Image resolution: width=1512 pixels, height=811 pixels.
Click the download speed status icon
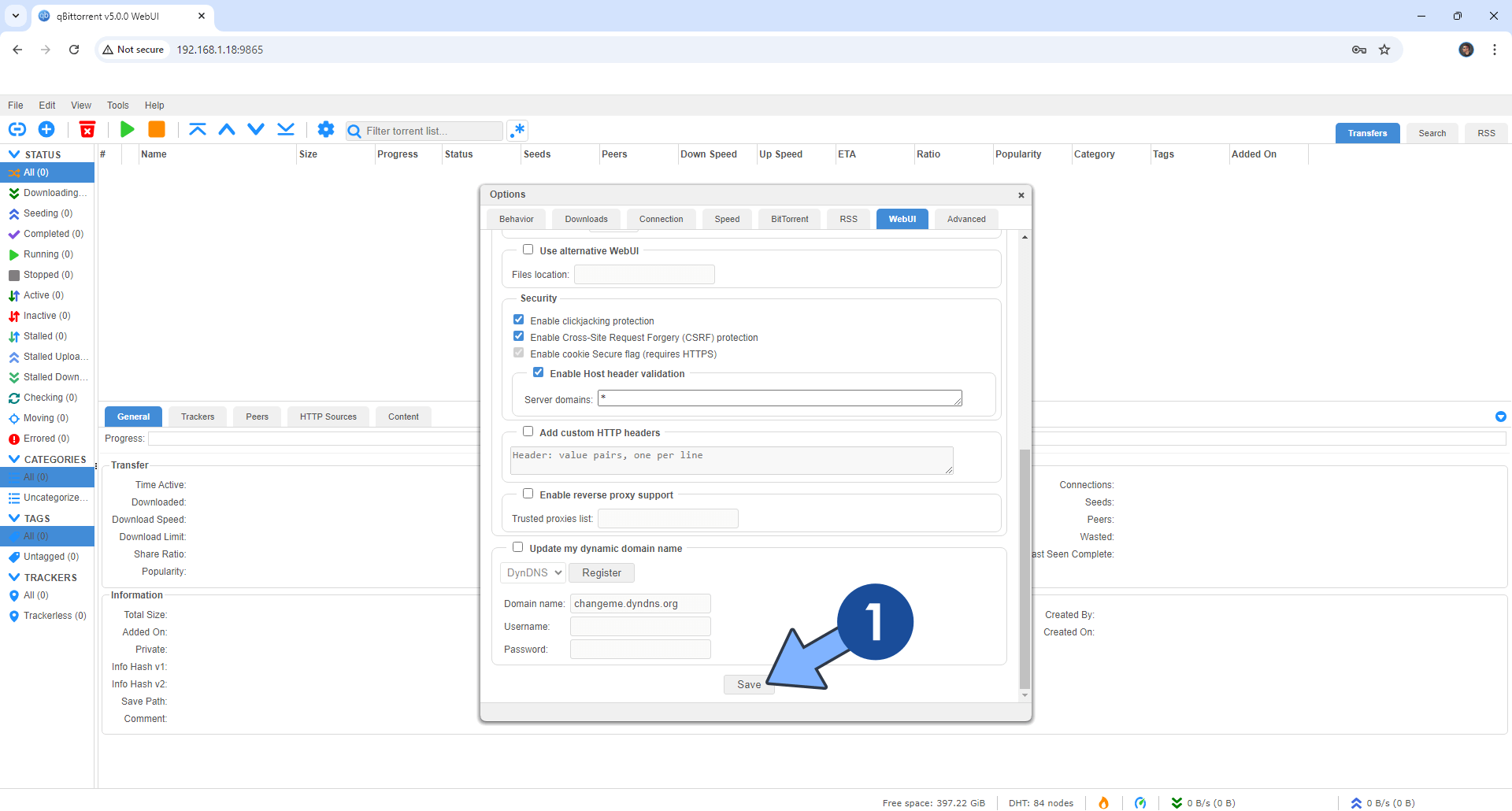1177,802
